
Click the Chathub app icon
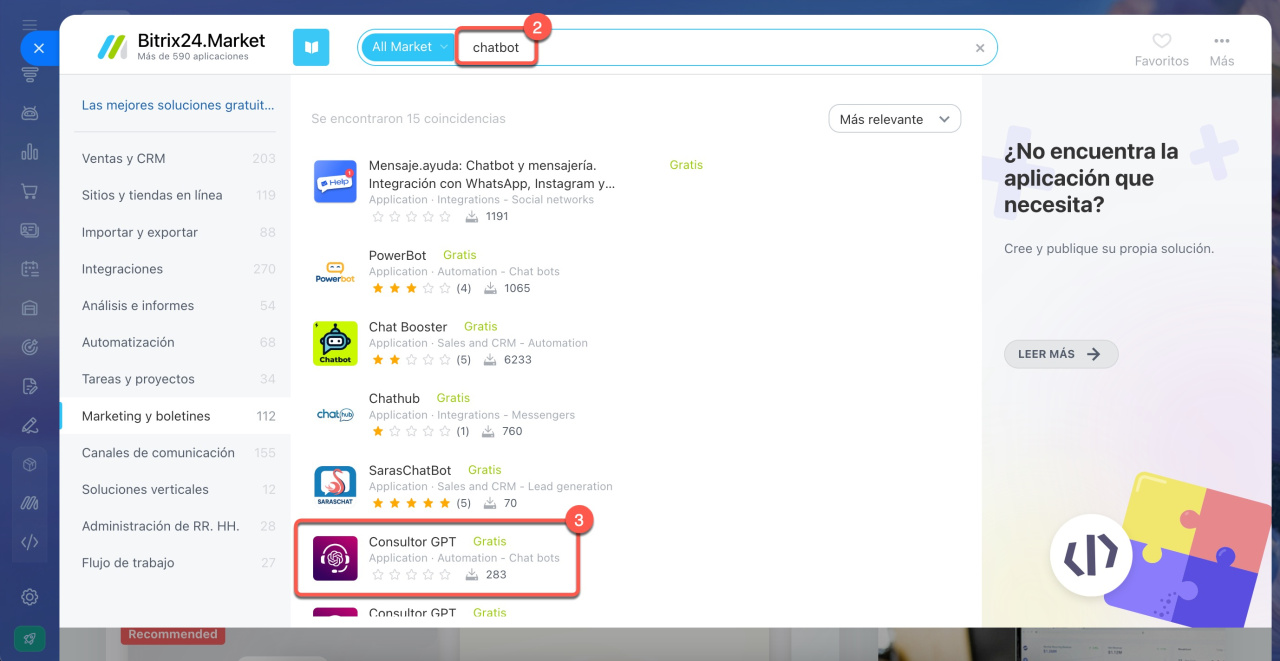click(335, 415)
